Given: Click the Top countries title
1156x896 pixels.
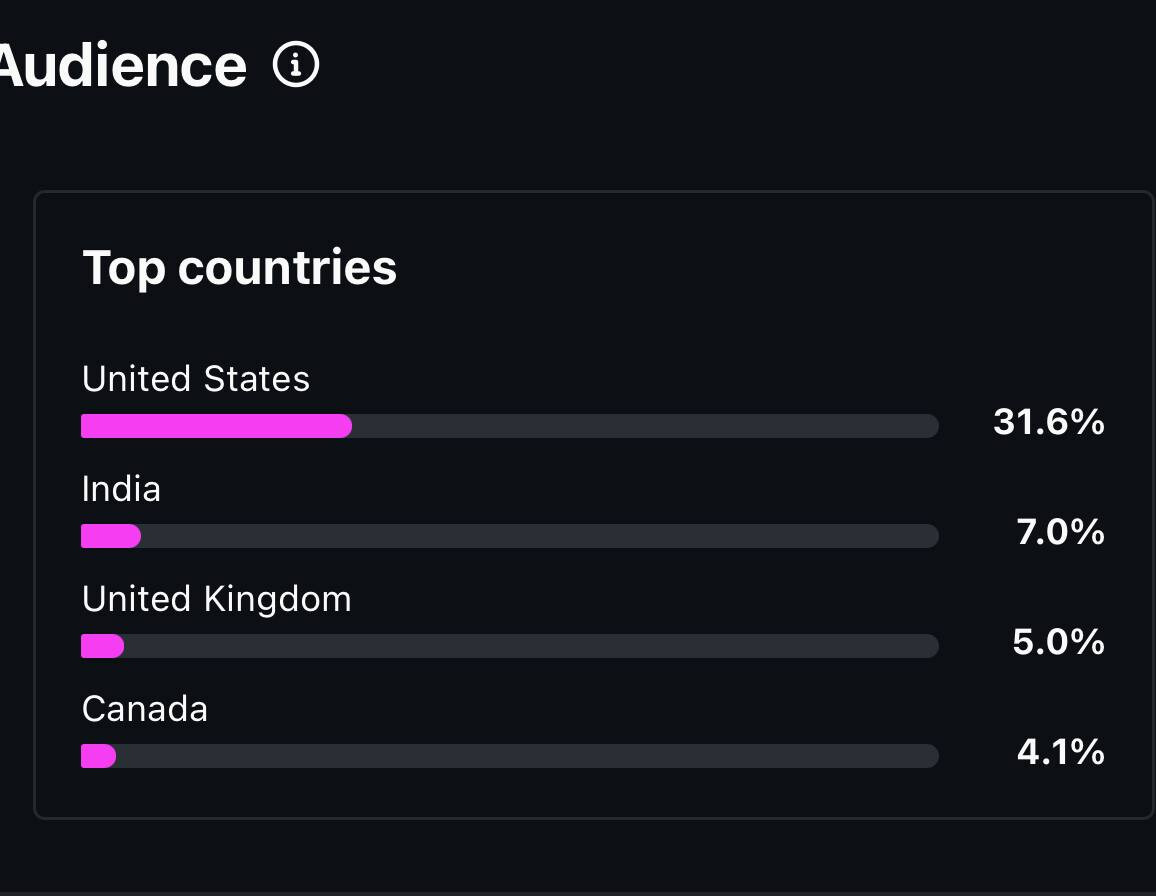Looking at the screenshot, I should click(x=240, y=268).
